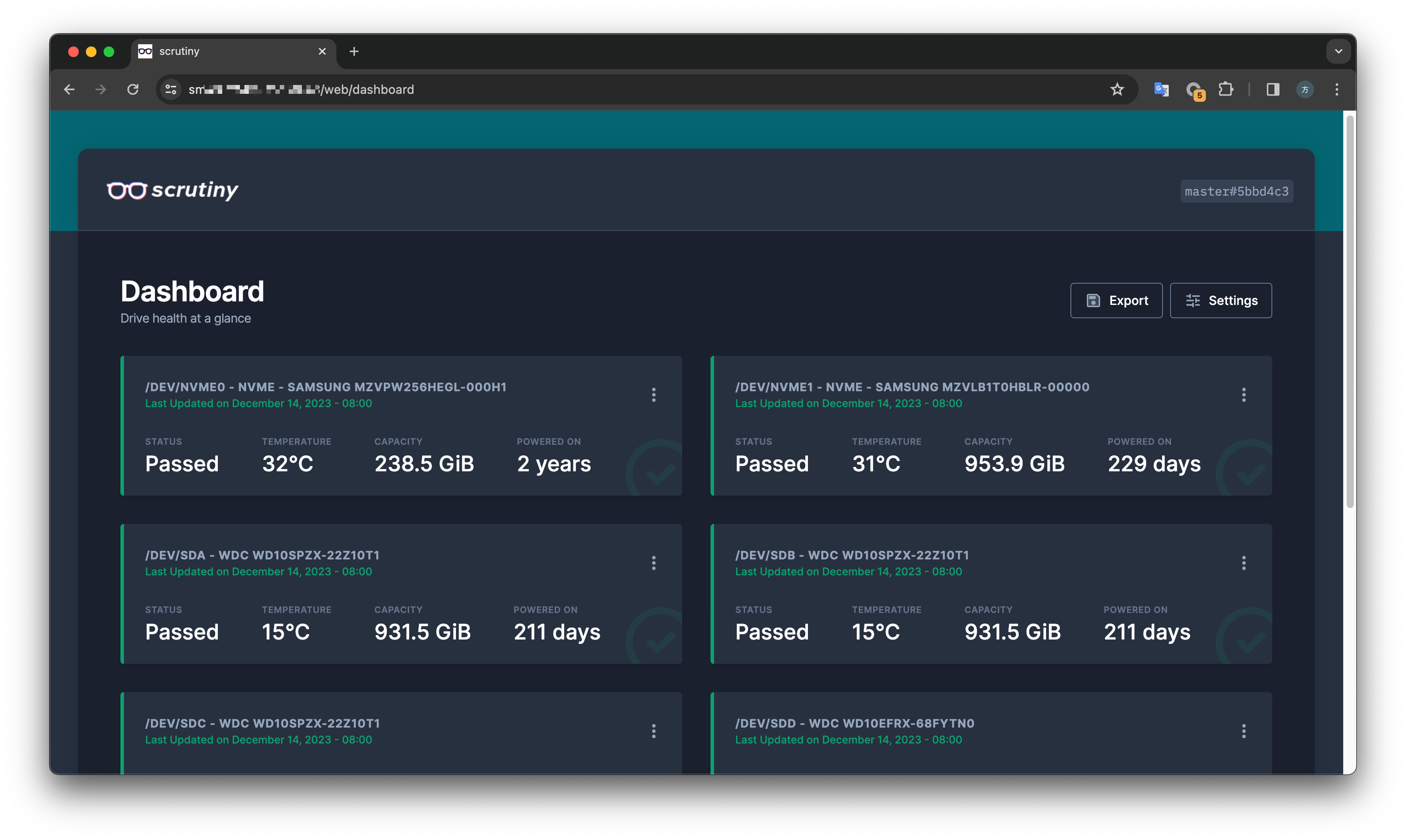Click the browser forward arrow
This screenshot has width=1406, height=840.
pos(101,89)
